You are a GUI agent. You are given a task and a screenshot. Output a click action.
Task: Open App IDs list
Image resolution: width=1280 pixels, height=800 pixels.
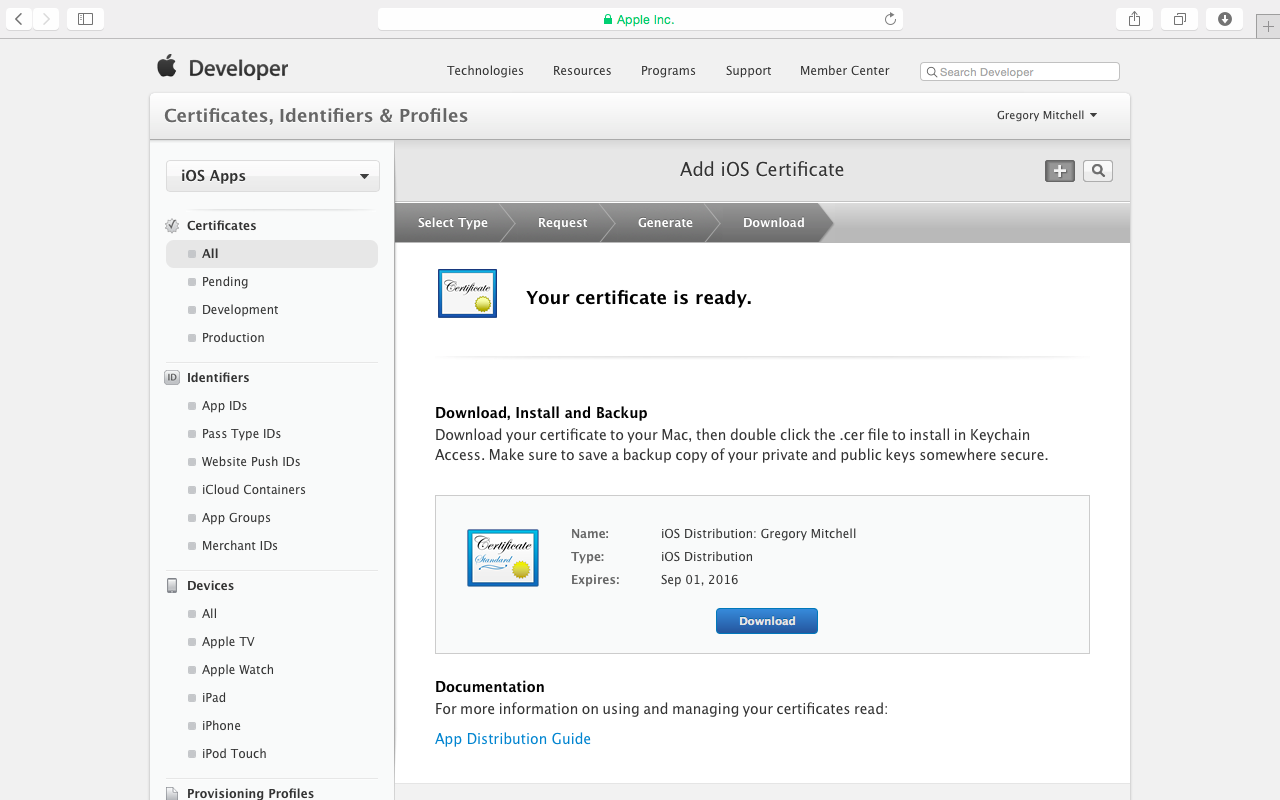[224, 406]
